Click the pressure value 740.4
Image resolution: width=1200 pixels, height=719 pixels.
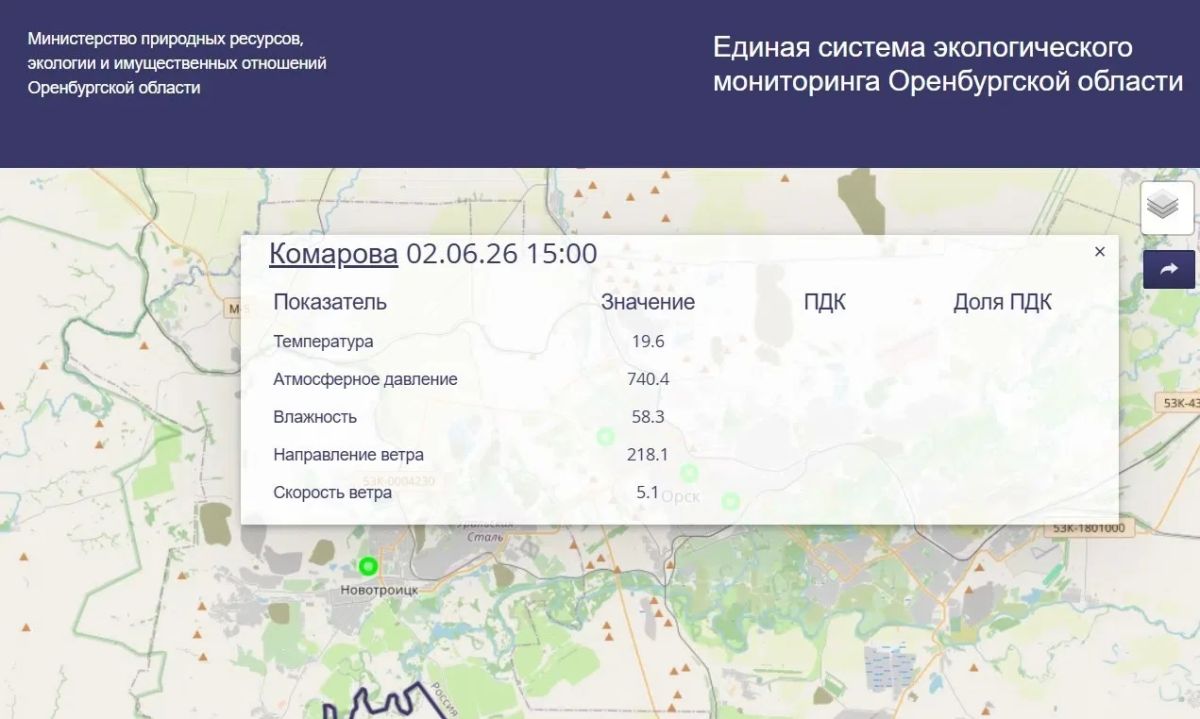pos(648,379)
